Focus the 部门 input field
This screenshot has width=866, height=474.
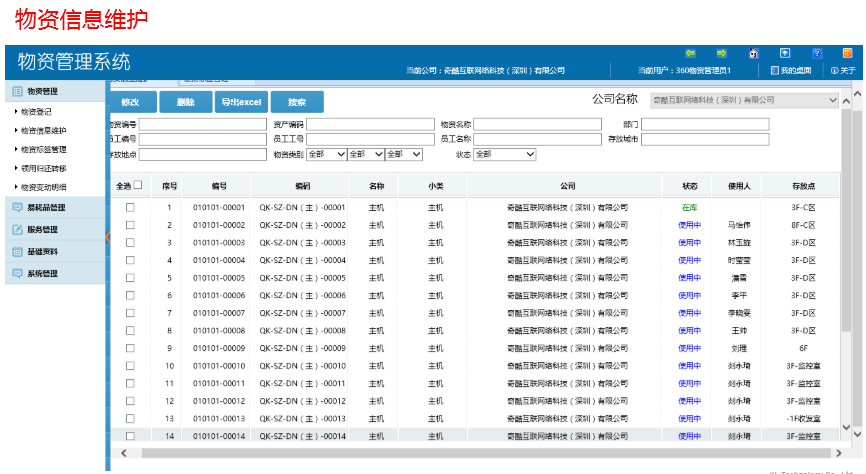tap(705, 124)
